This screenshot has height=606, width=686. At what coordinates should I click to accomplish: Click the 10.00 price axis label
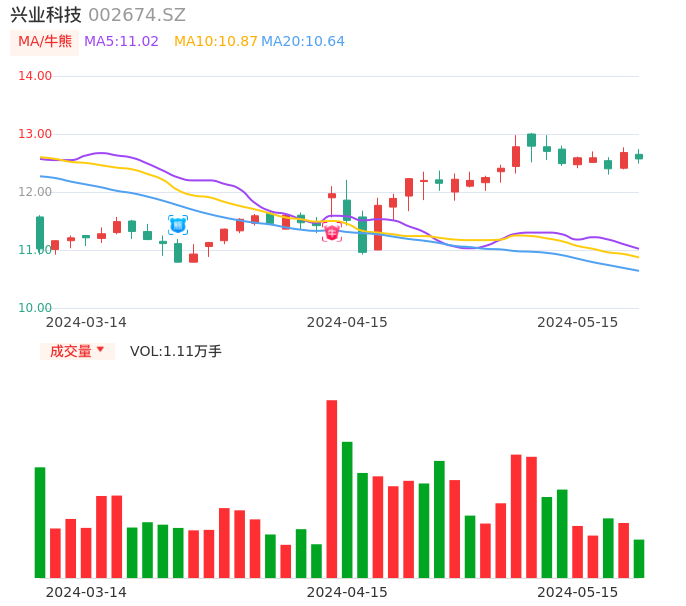coord(35,308)
